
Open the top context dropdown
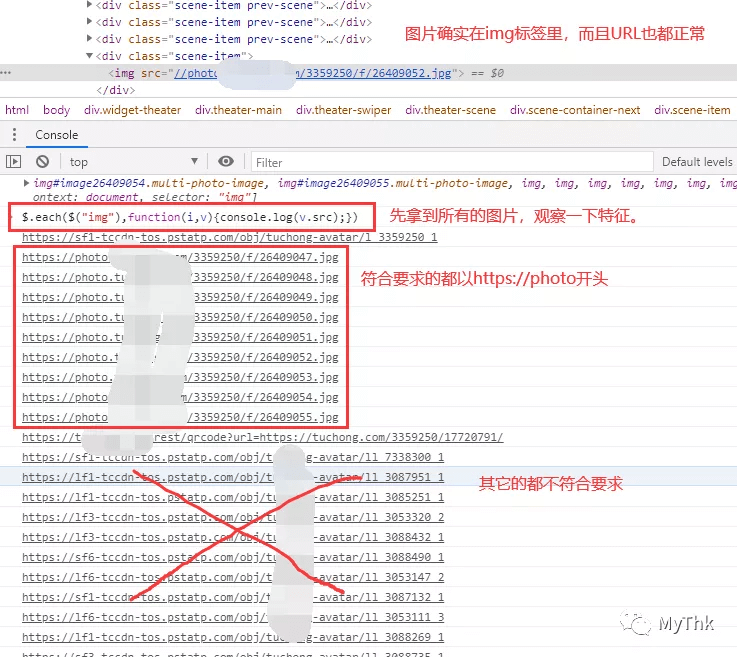134,162
